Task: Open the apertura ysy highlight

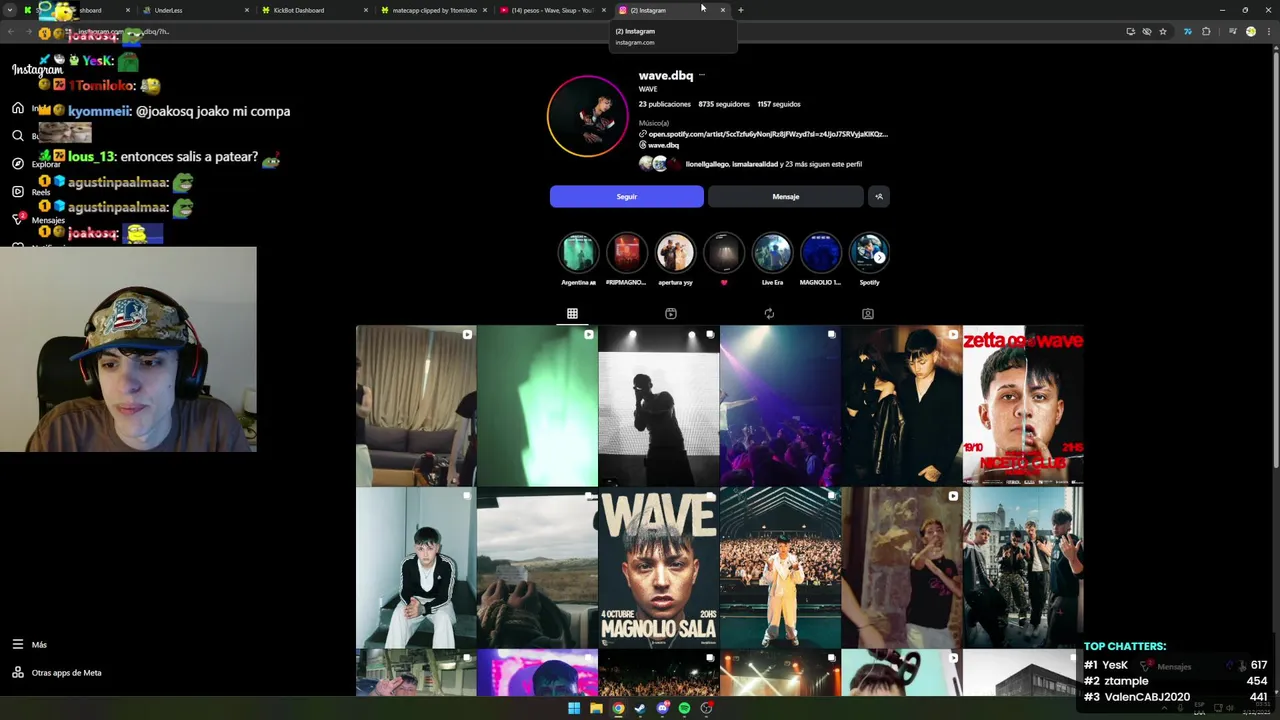Action: pyautogui.click(x=675, y=253)
